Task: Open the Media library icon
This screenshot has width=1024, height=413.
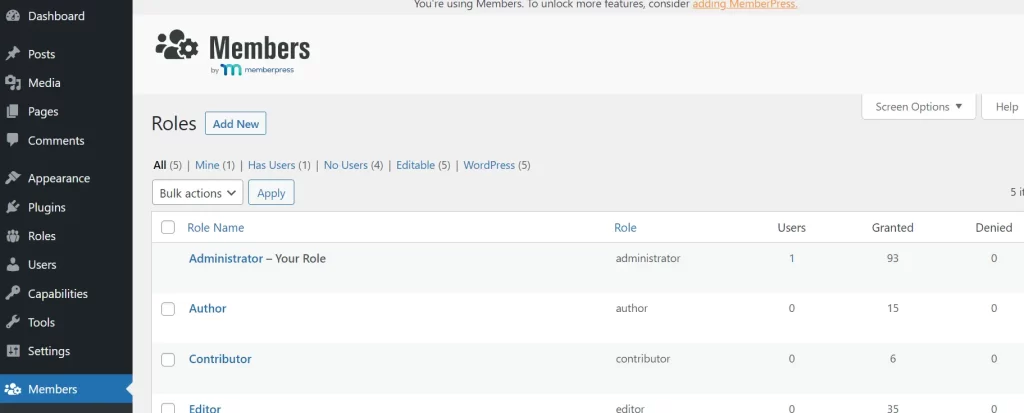Action: point(12,82)
